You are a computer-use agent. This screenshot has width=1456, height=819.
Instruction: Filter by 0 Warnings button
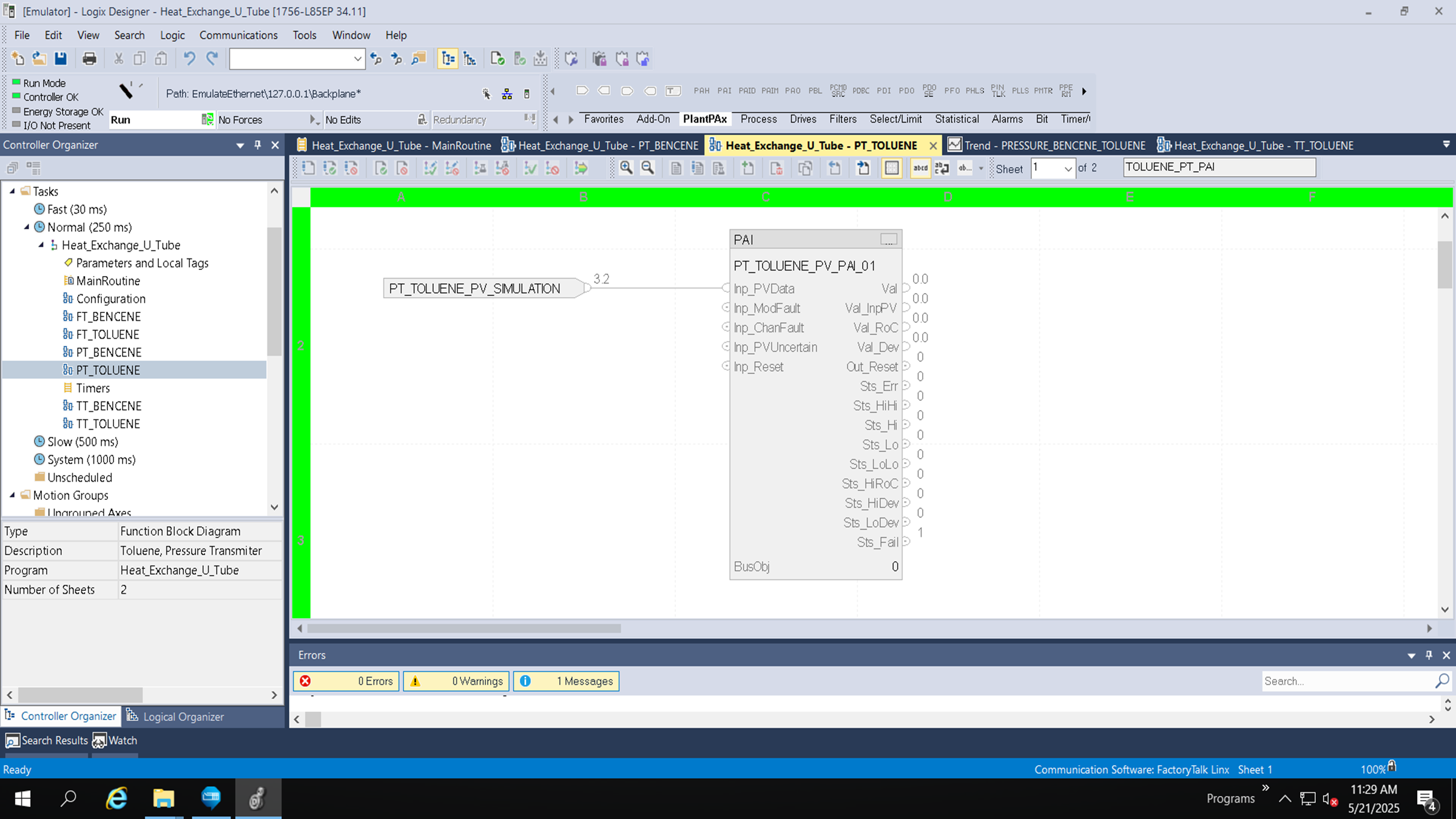click(456, 681)
